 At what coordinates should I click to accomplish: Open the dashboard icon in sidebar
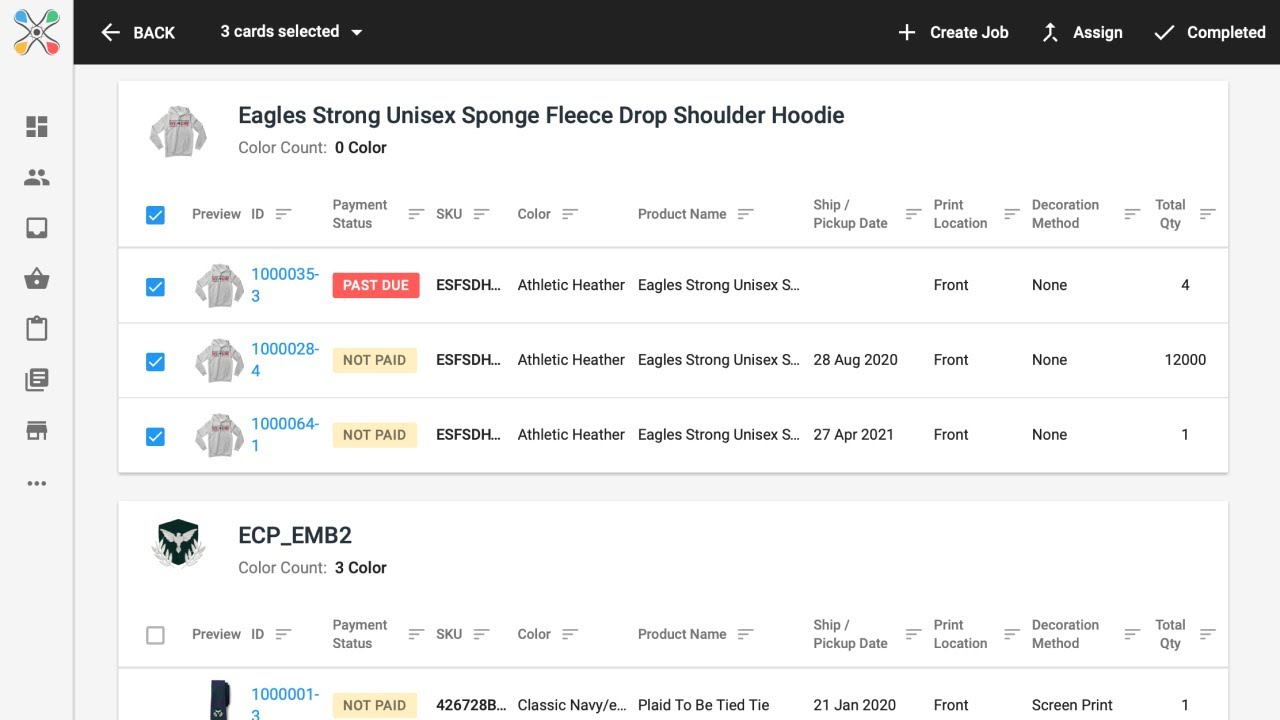(x=37, y=126)
